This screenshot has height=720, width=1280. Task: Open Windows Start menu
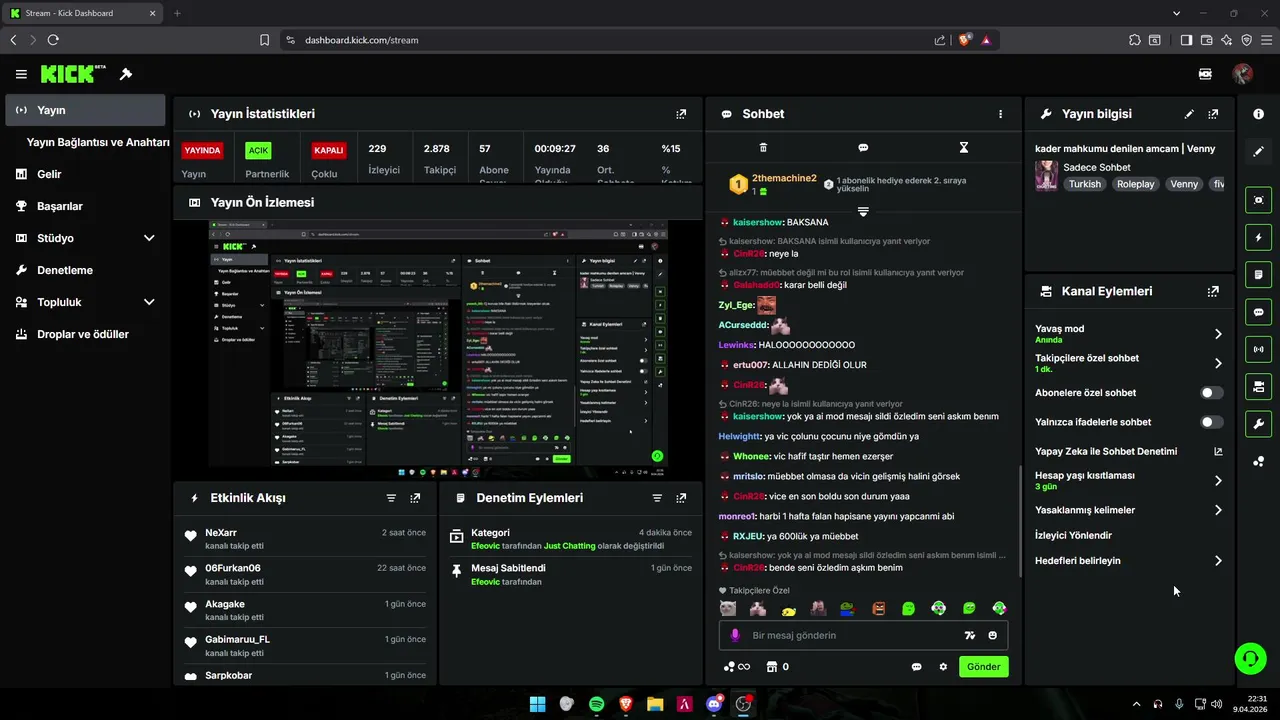click(x=537, y=704)
